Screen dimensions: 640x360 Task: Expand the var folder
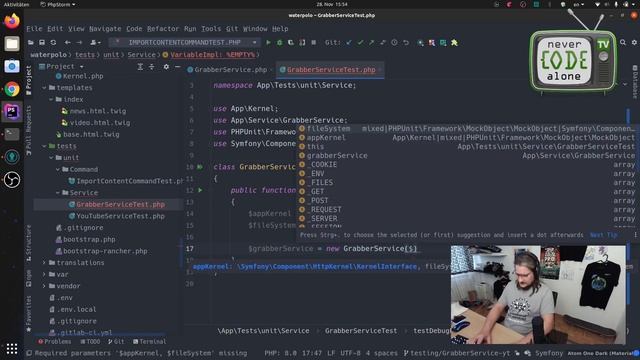pos(44,274)
